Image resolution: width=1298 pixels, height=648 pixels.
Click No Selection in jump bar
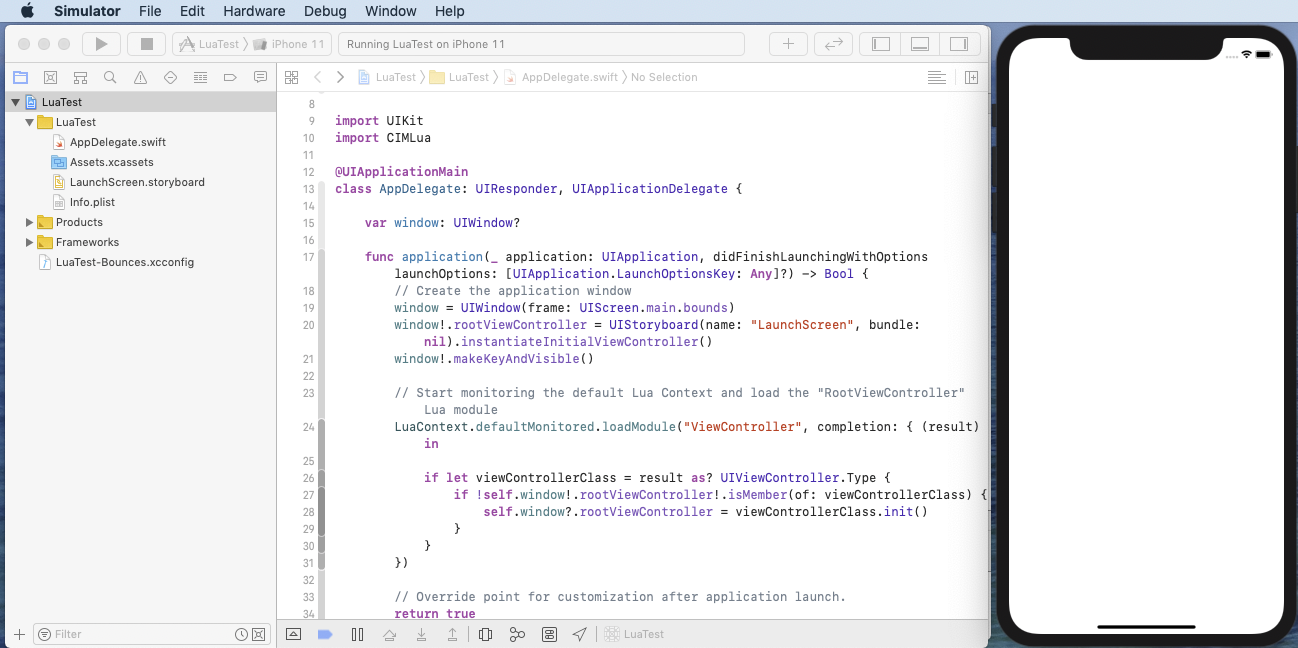coord(664,77)
